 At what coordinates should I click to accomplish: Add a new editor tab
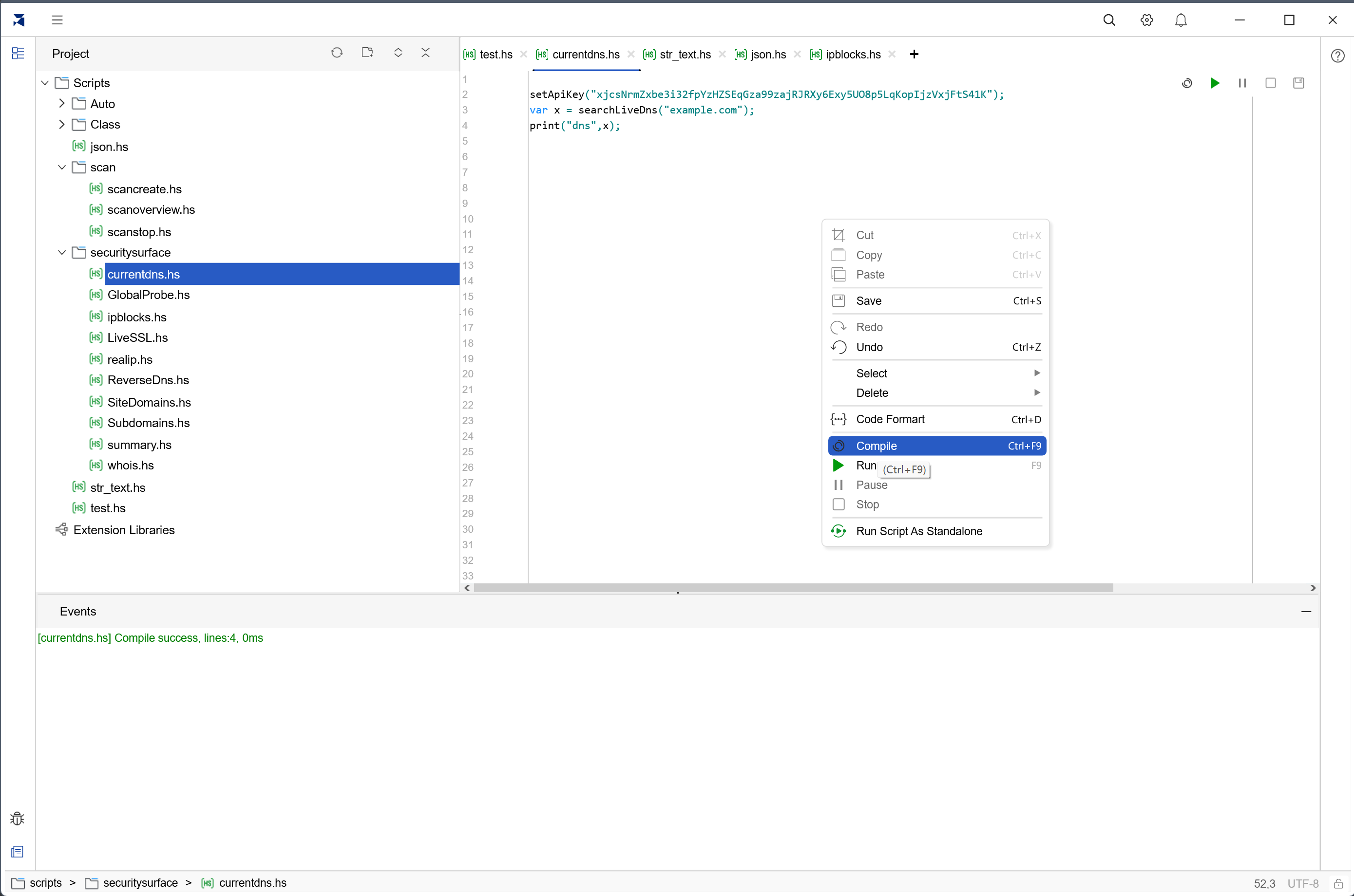[x=914, y=54]
